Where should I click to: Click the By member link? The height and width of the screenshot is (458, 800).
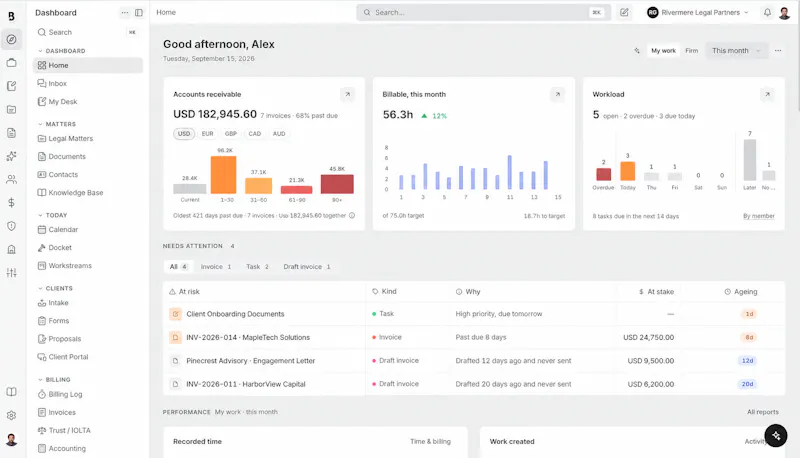click(759, 216)
